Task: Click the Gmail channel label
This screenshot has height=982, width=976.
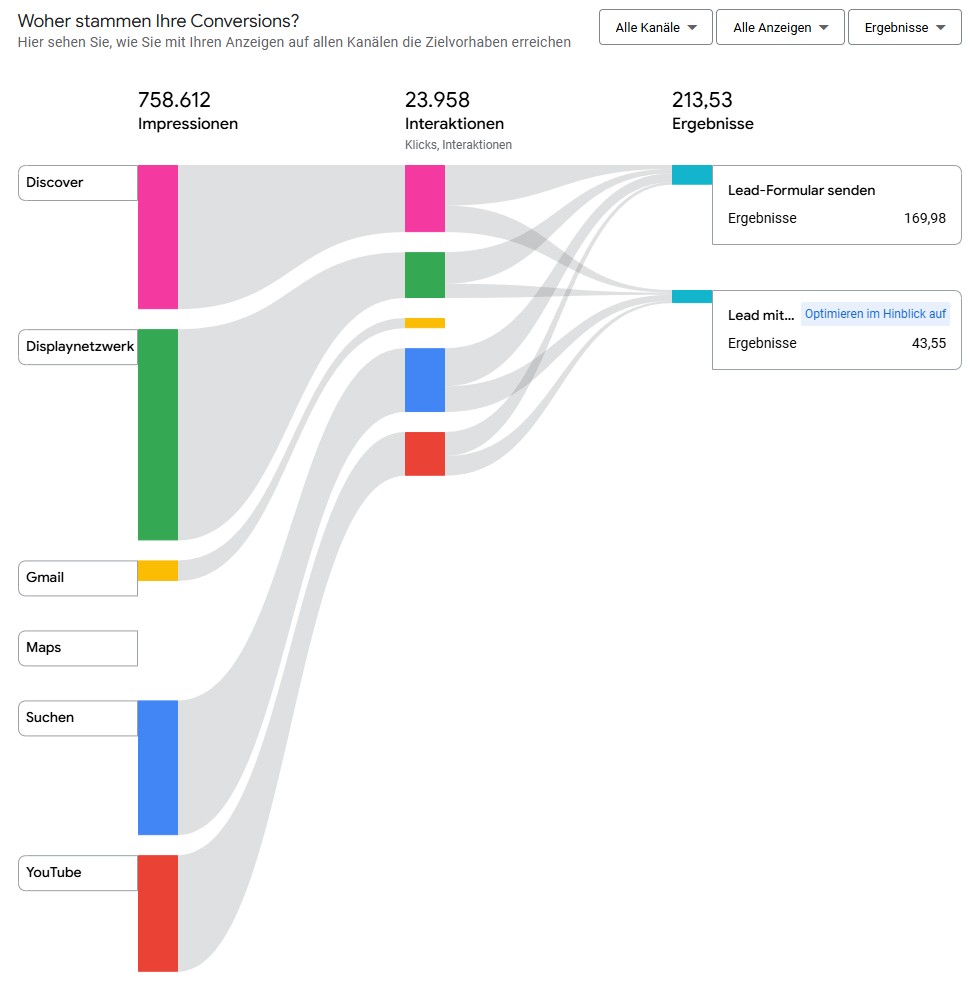Action: point(78,578)
